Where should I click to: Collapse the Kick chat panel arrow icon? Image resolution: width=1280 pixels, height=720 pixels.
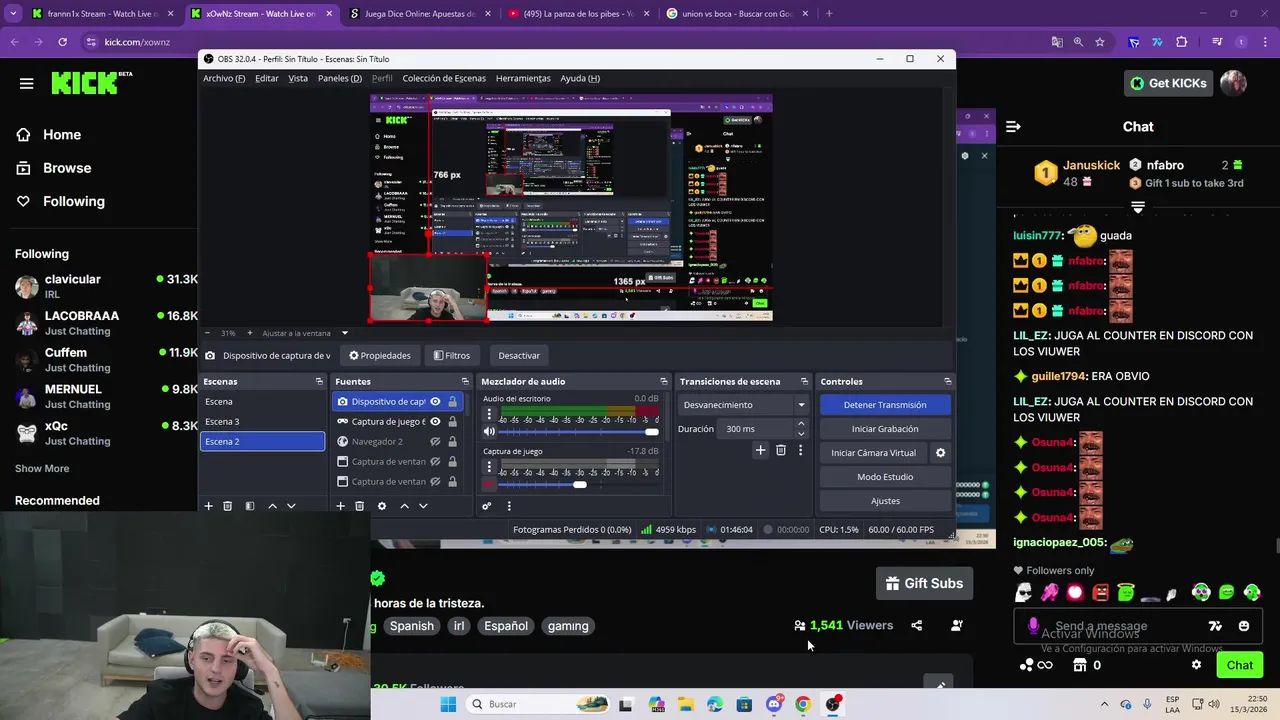pyautogui.click(x=1013, y=126)
